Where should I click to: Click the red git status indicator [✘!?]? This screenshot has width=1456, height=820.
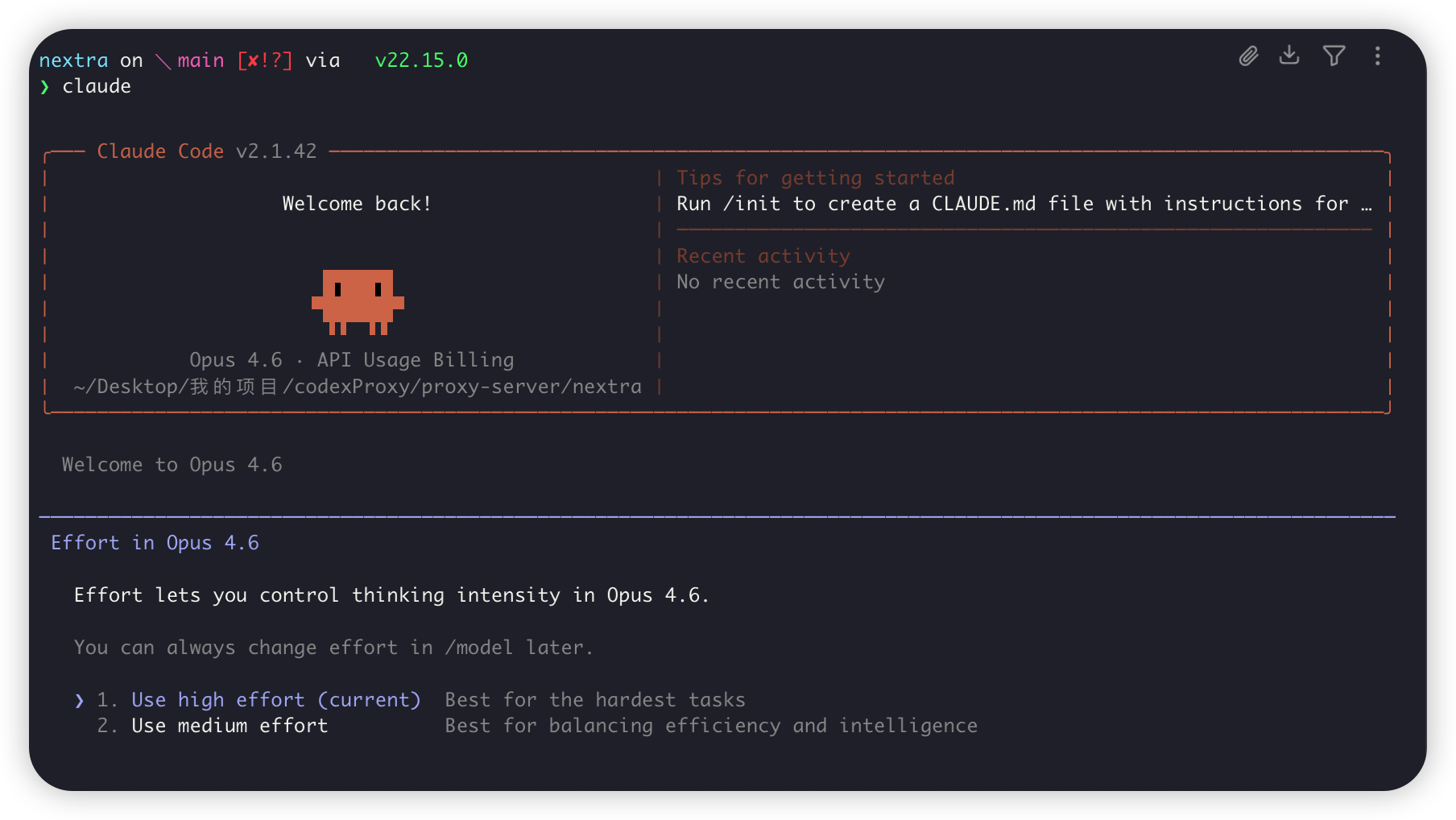tap(265, 60)
